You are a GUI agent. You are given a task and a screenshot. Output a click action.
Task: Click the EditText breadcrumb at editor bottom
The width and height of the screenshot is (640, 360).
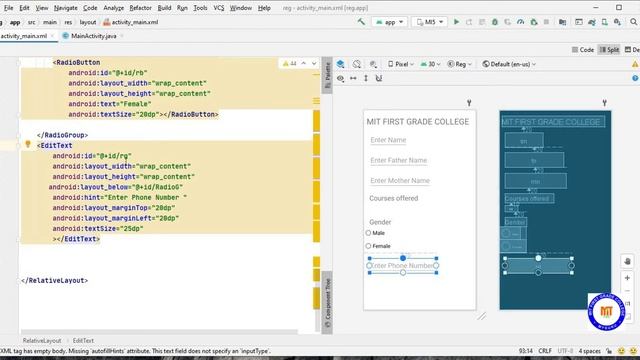point(83,340)
